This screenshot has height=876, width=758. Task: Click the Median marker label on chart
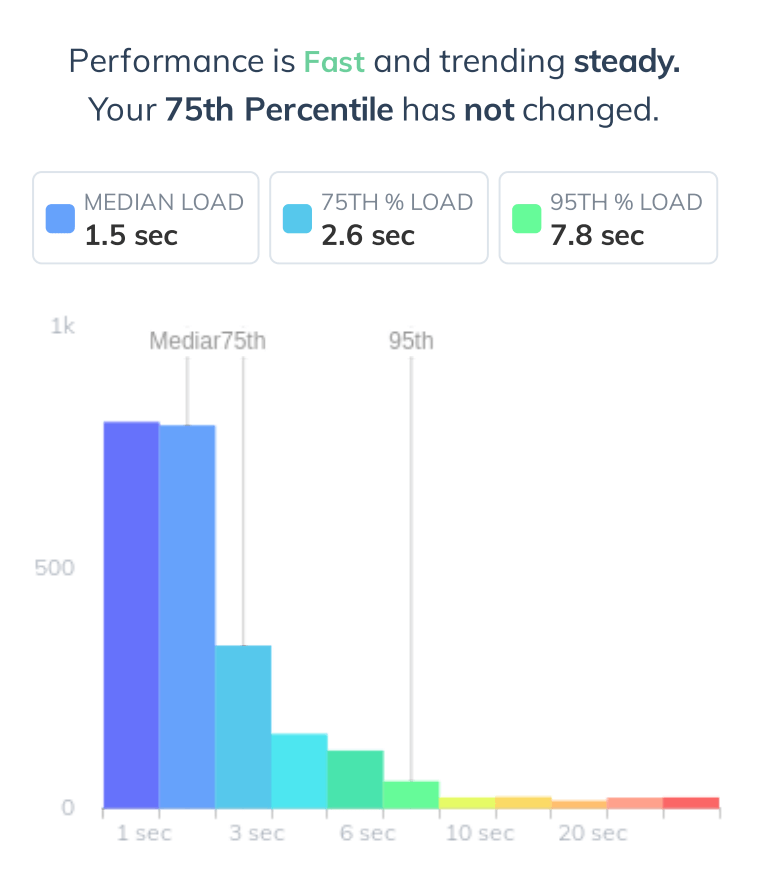click(x=183, y=341)
